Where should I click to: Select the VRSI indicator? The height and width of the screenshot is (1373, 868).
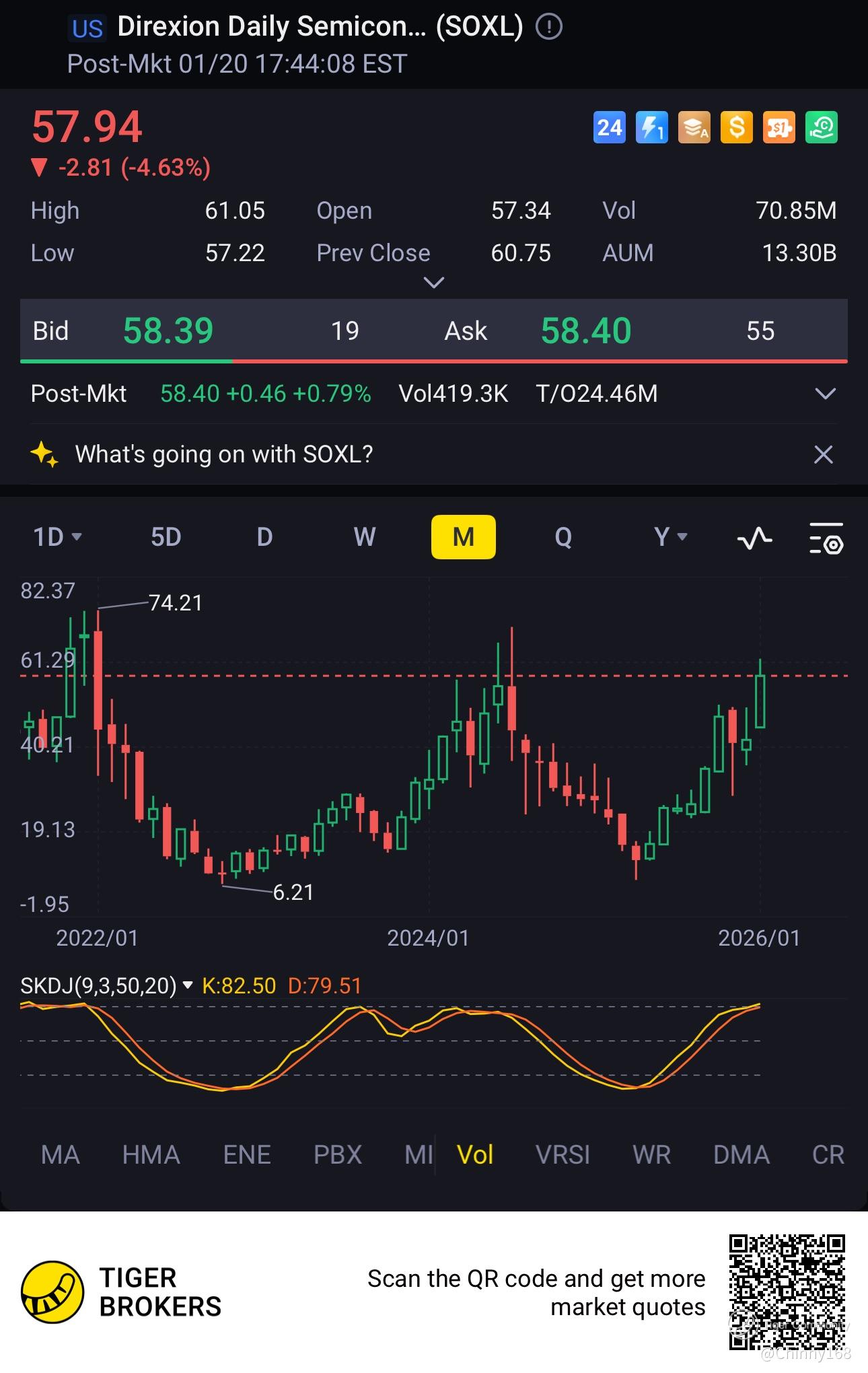click(x=563, y=1155)
